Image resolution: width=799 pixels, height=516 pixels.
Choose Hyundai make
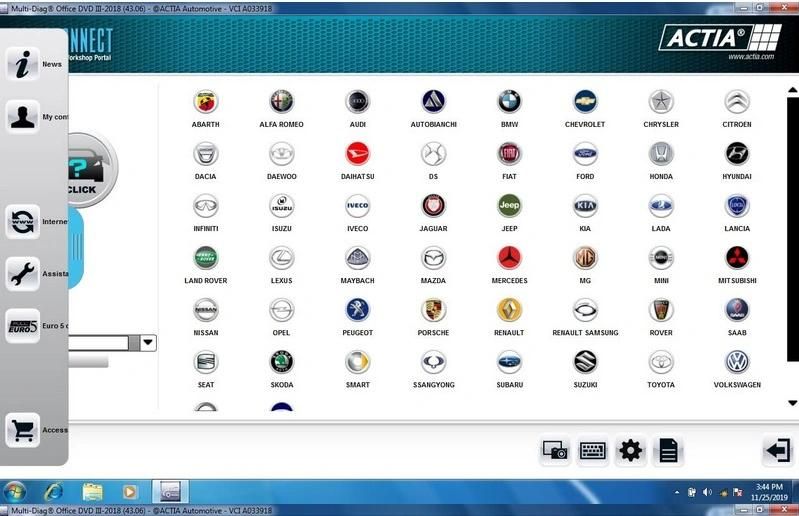pos(737,154)
